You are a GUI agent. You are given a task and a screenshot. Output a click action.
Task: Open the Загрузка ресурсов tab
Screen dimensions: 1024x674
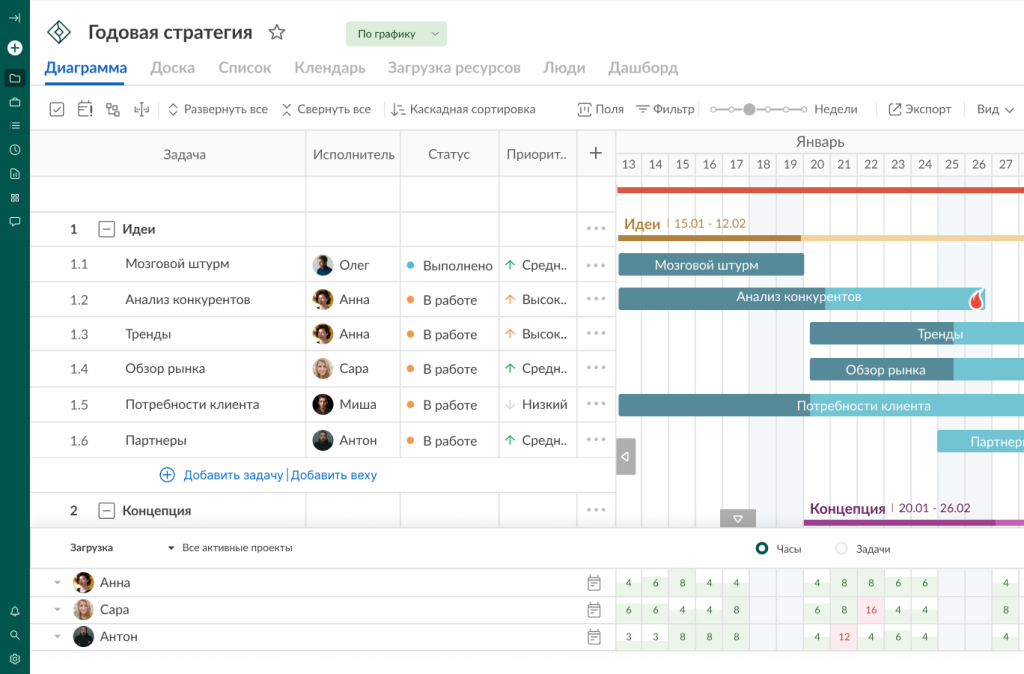[x=453, y=68]
